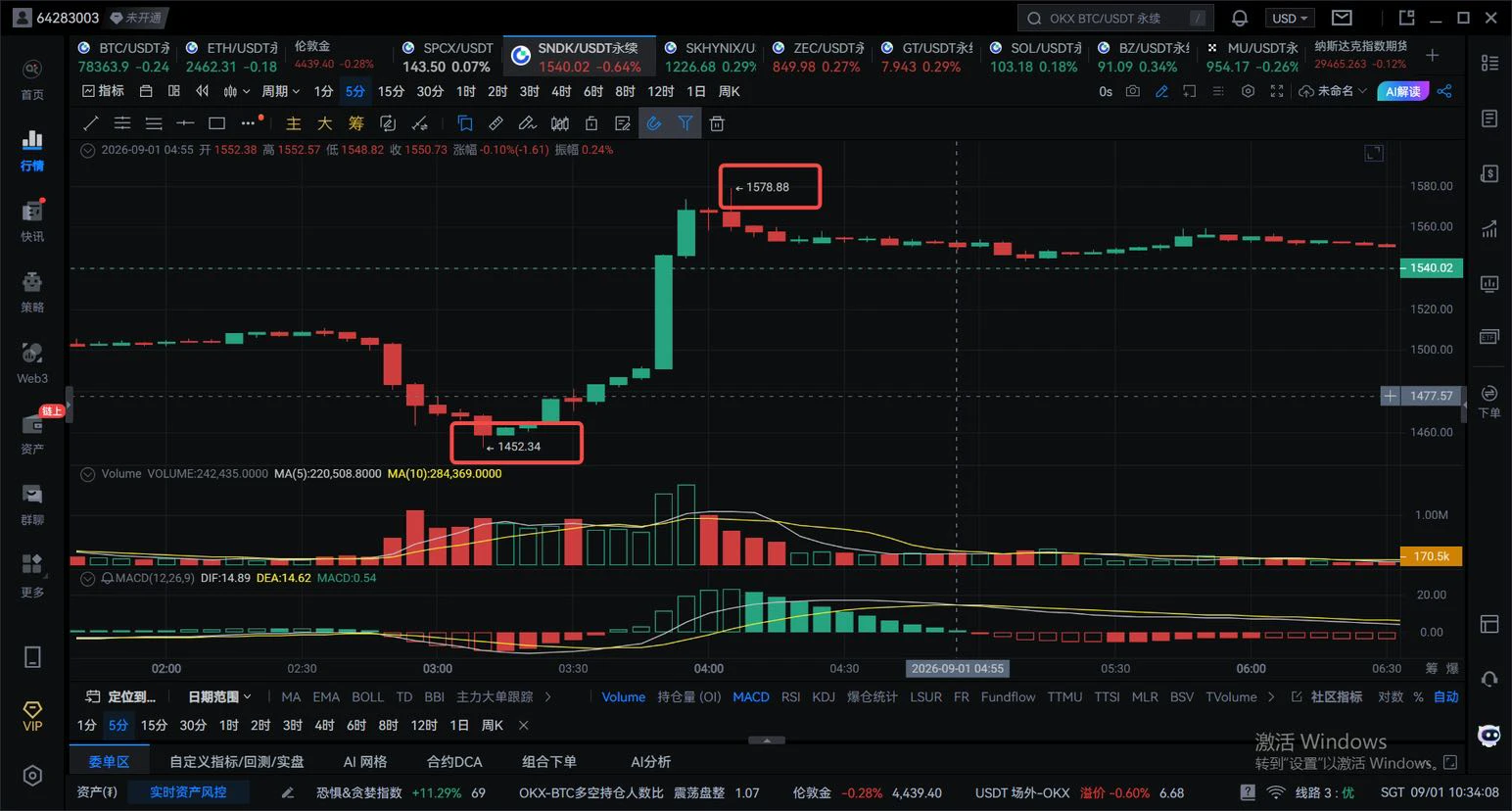Screen dimensions: 1512x811
Task: Toggle the RSI sub-indicator
Action: [x=791, y=697]
